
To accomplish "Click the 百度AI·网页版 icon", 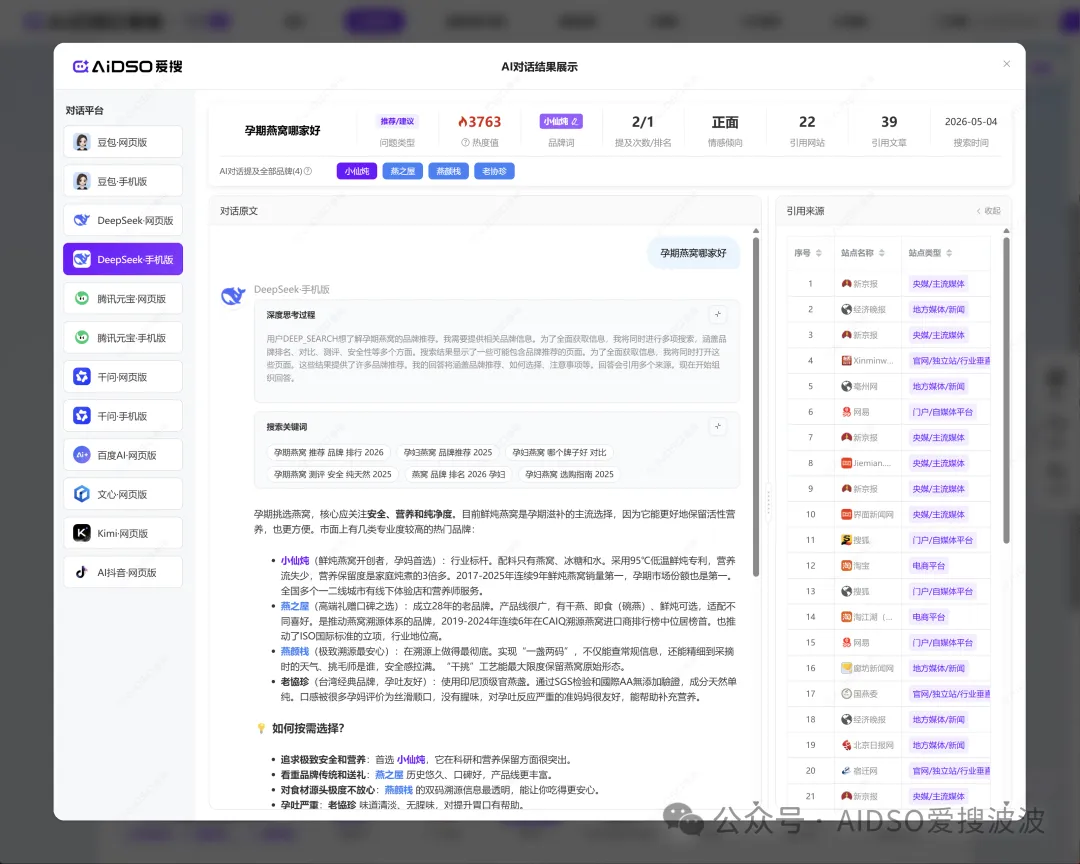I will [x=82, y=455].
